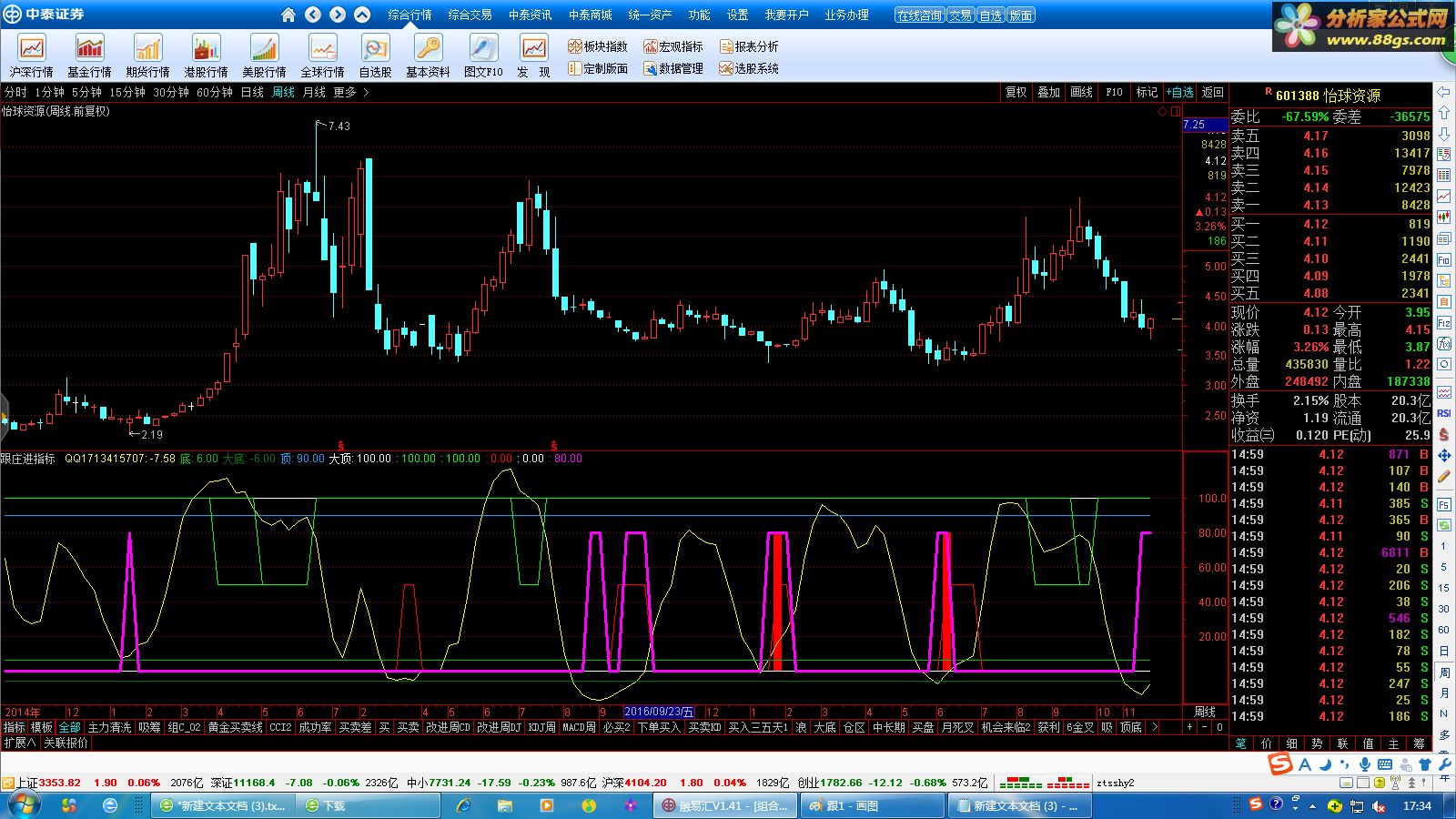The width and height of the screenshot is (1456, 819).
Task: Toggle 叠加 overlay button
Action: pyautogui.click(x=1048, y=92)
